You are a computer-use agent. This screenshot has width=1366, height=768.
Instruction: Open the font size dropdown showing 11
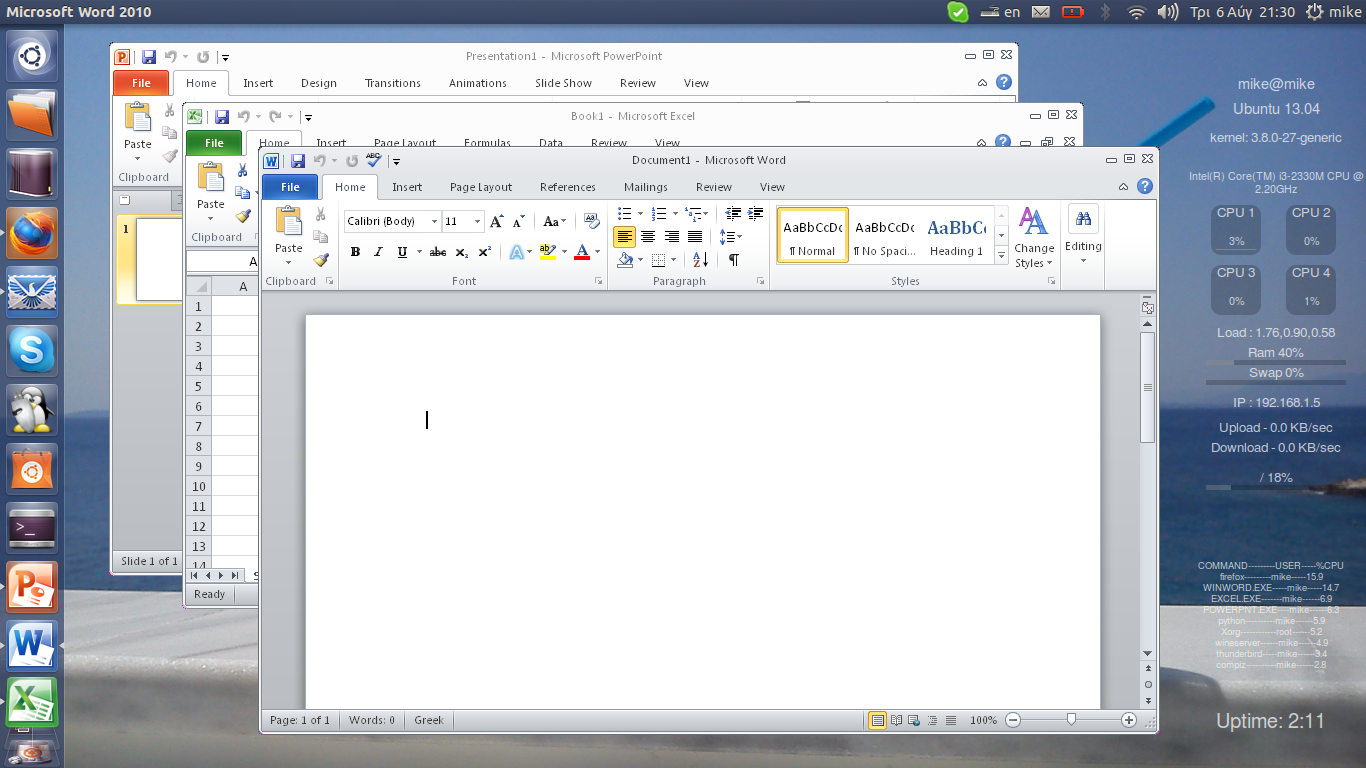478,222
